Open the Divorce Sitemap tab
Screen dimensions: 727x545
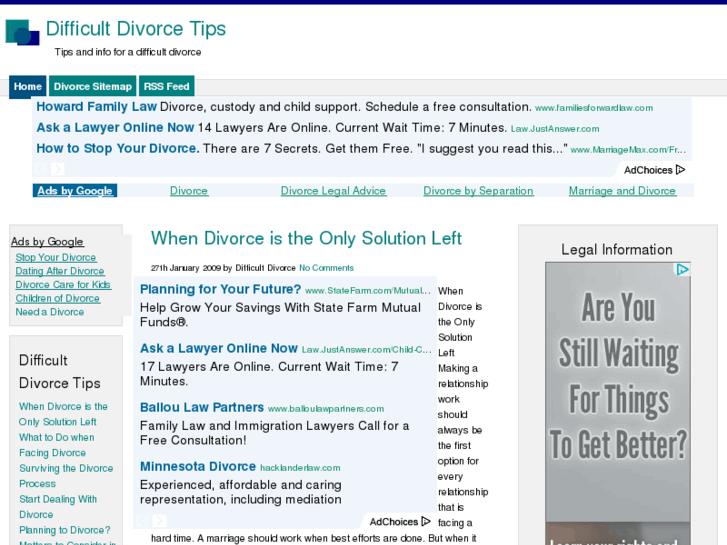tap(93, 86)
